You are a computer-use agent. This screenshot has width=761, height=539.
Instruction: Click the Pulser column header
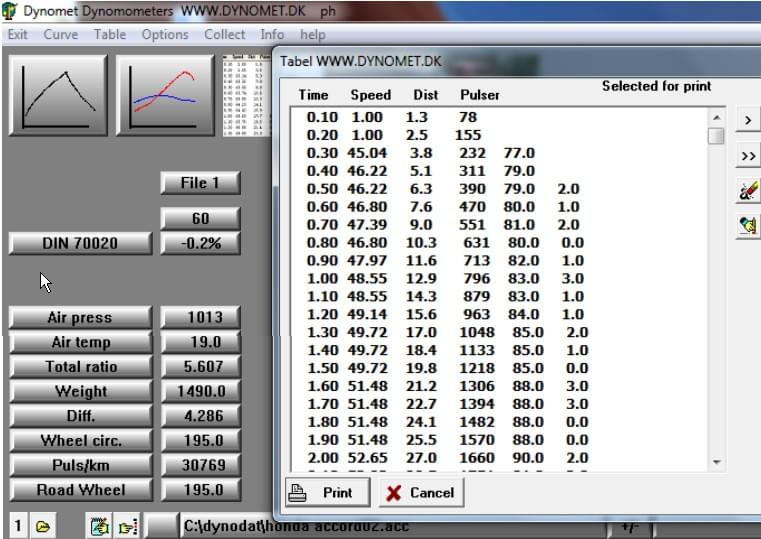click(480, 95)
